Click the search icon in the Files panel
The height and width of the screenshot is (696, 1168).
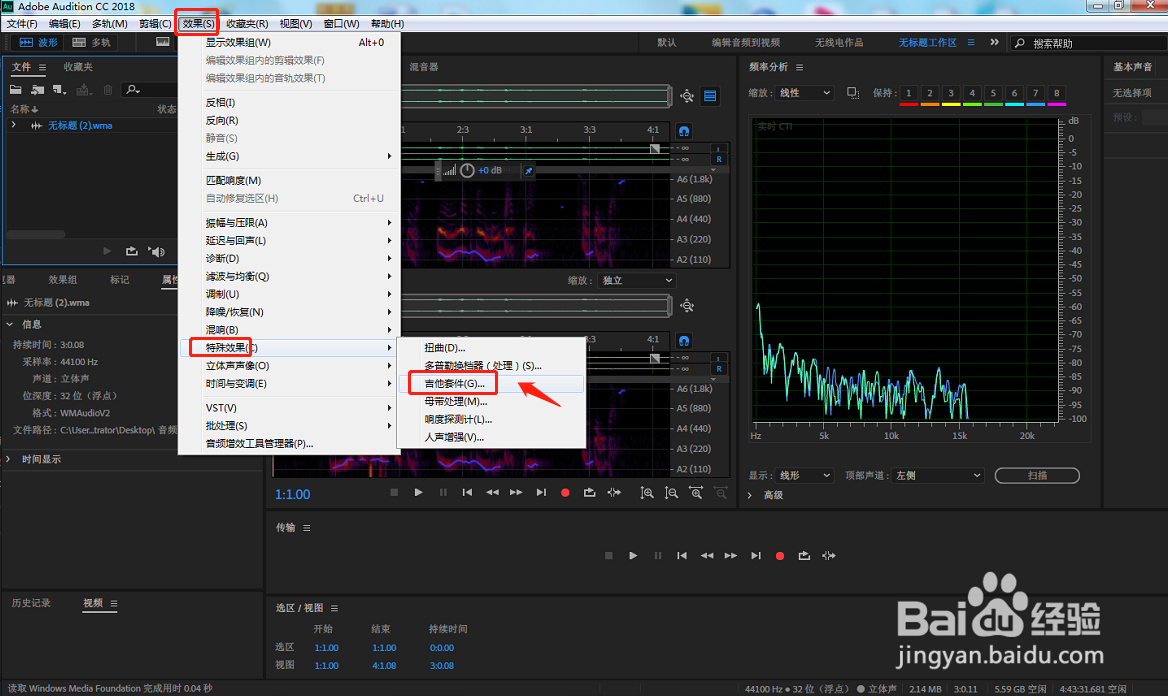[133, 89]
